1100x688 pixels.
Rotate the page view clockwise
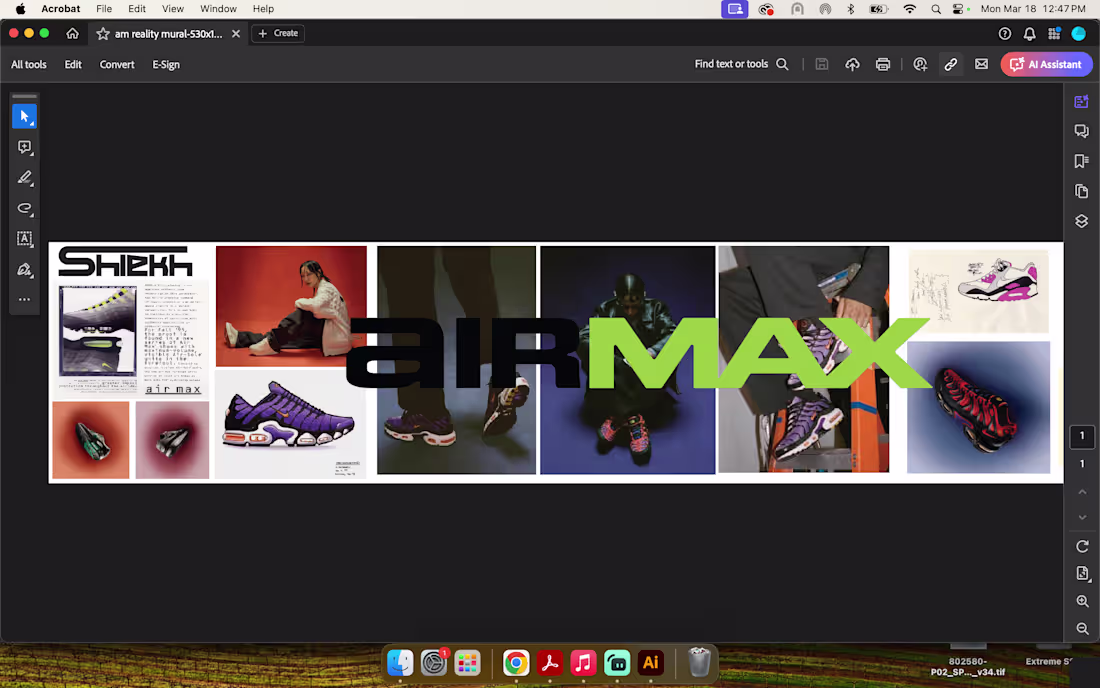click(1082, 546)
